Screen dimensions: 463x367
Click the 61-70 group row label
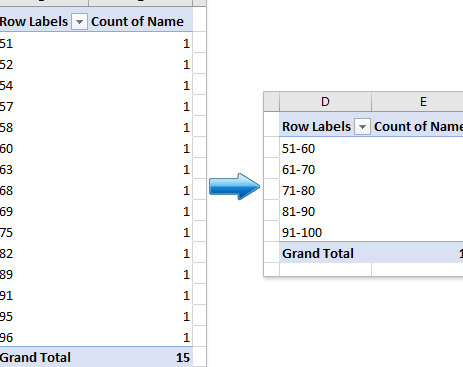point(298,170)
